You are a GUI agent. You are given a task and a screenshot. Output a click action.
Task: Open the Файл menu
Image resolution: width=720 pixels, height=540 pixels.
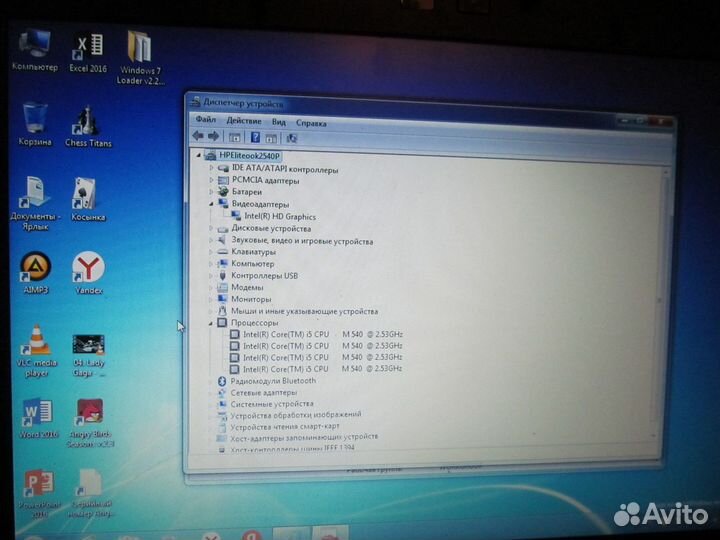pos(206,119)
